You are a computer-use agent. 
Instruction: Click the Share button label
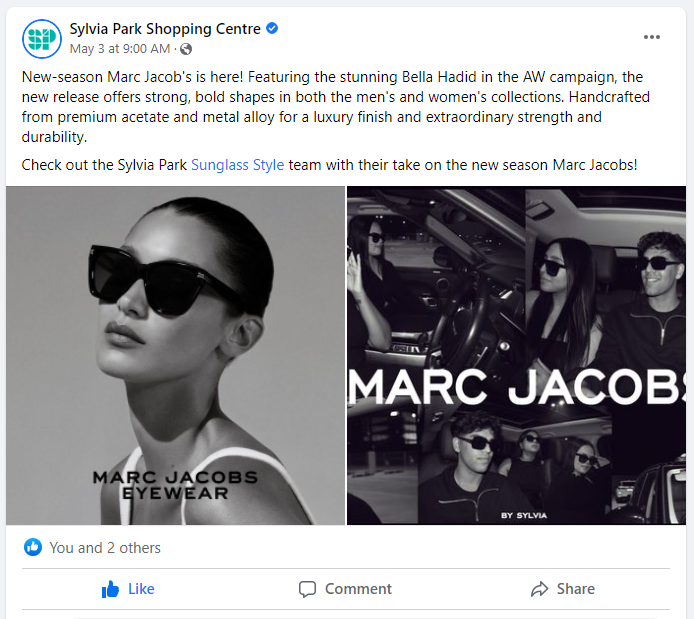(x=575, y=589)
